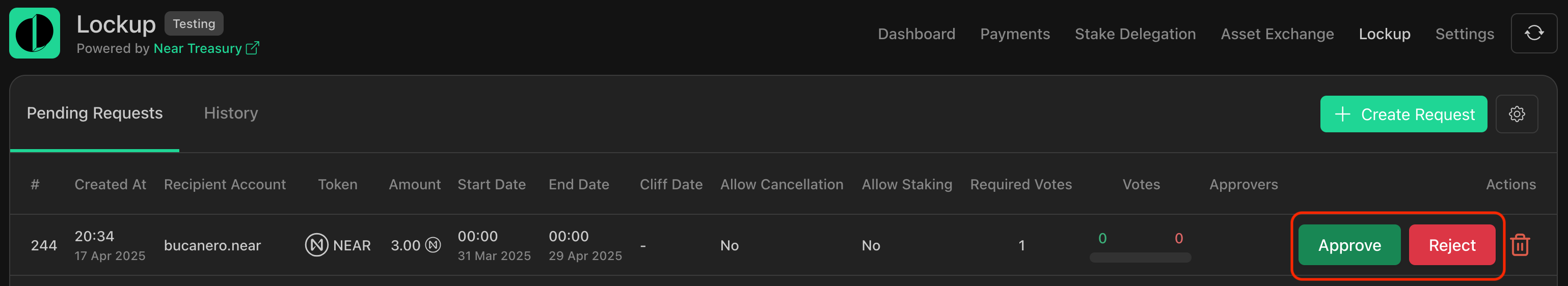Image resolution: width=1568 pixels, height=286 pixels.
Task: Switch to the History tab
Action: coord(231,113)
